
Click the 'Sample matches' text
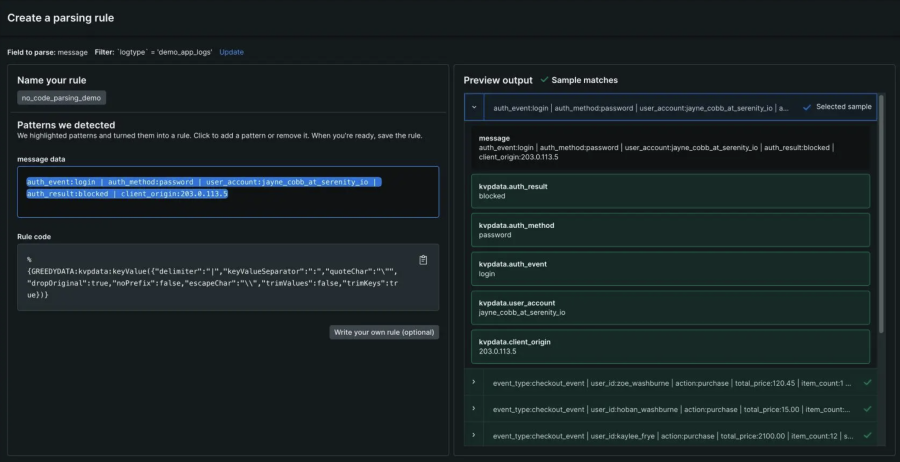pyautogui.click(x=584, y=80)
